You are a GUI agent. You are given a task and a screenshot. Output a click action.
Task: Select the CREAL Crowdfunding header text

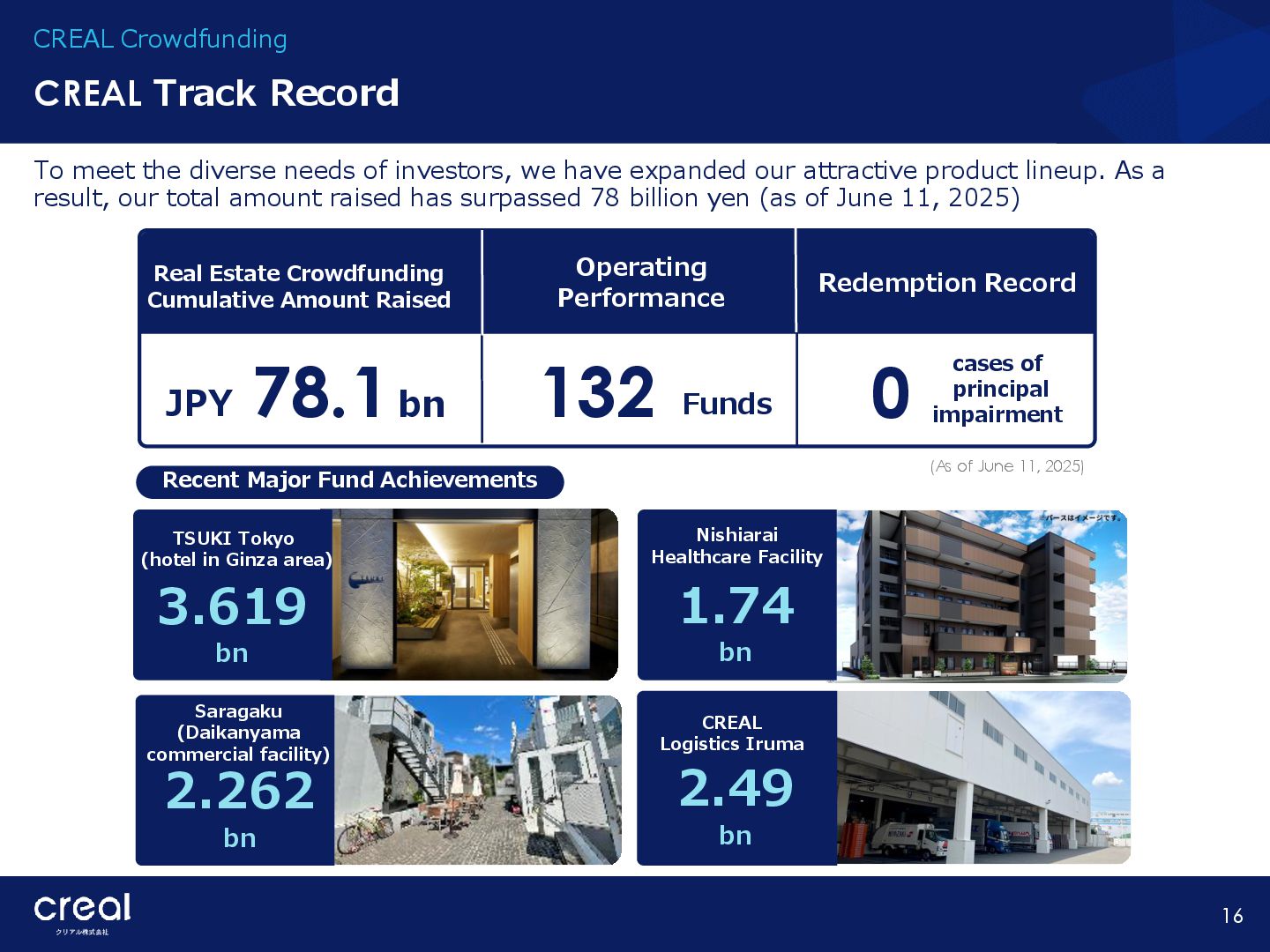pos(161,39)
